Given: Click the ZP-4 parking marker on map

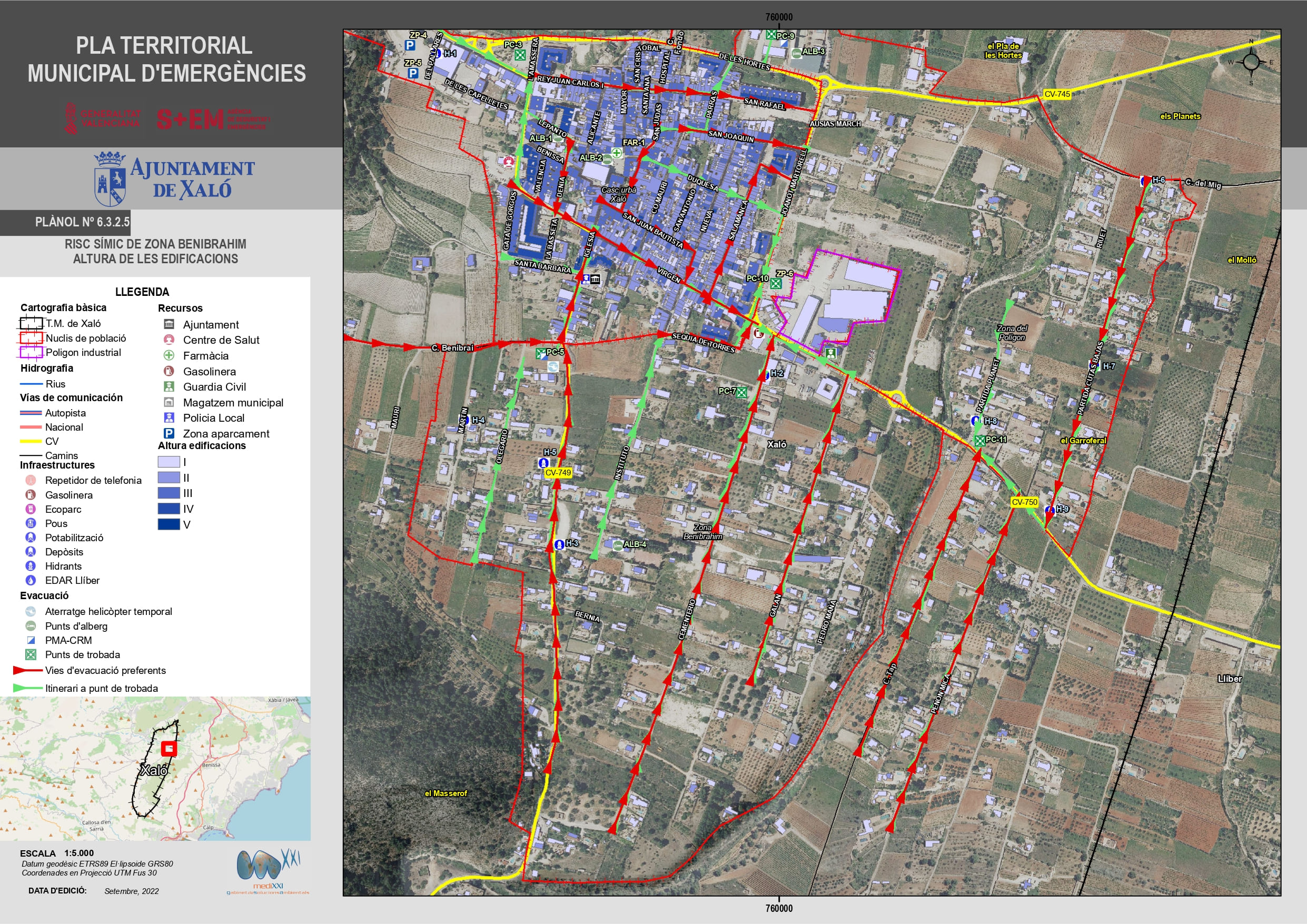Looking at the screenshot, I should [x=410, y=45].
